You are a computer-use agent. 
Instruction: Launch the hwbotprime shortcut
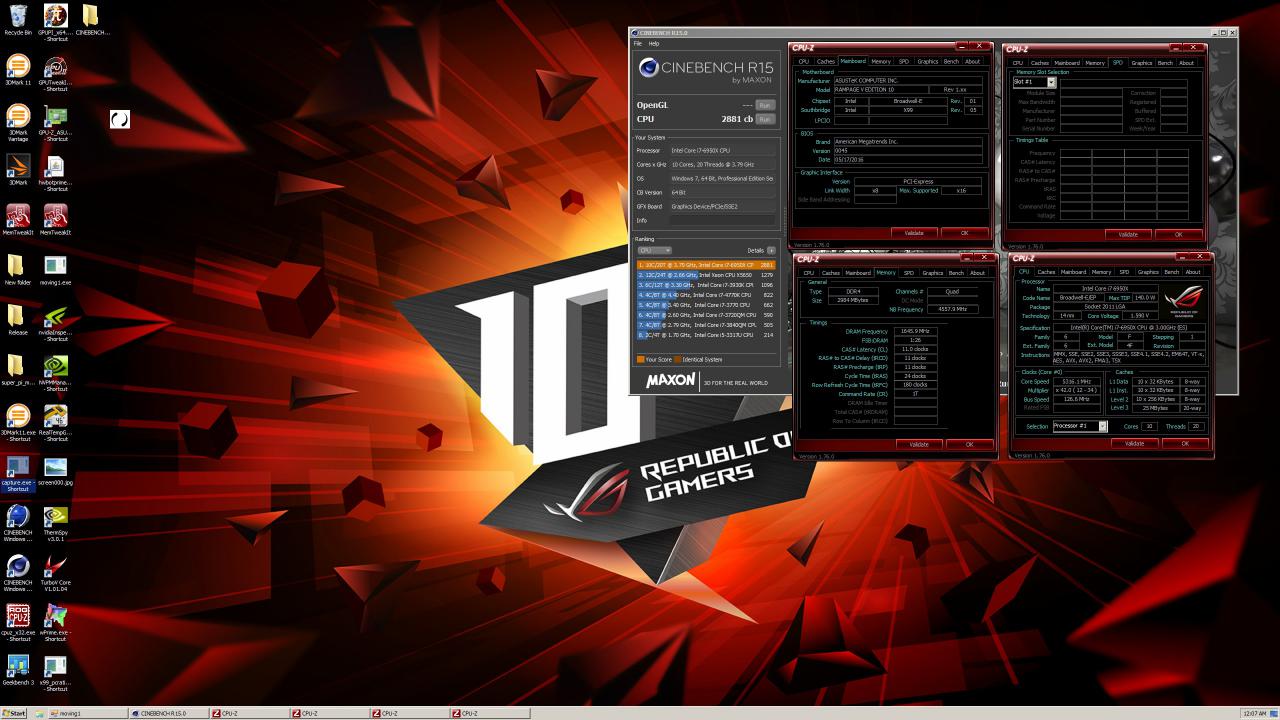click(x=54, y=172)
